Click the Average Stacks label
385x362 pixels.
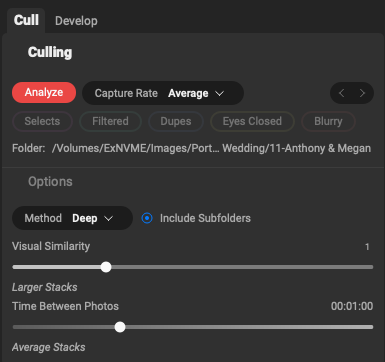coord(49,347)
